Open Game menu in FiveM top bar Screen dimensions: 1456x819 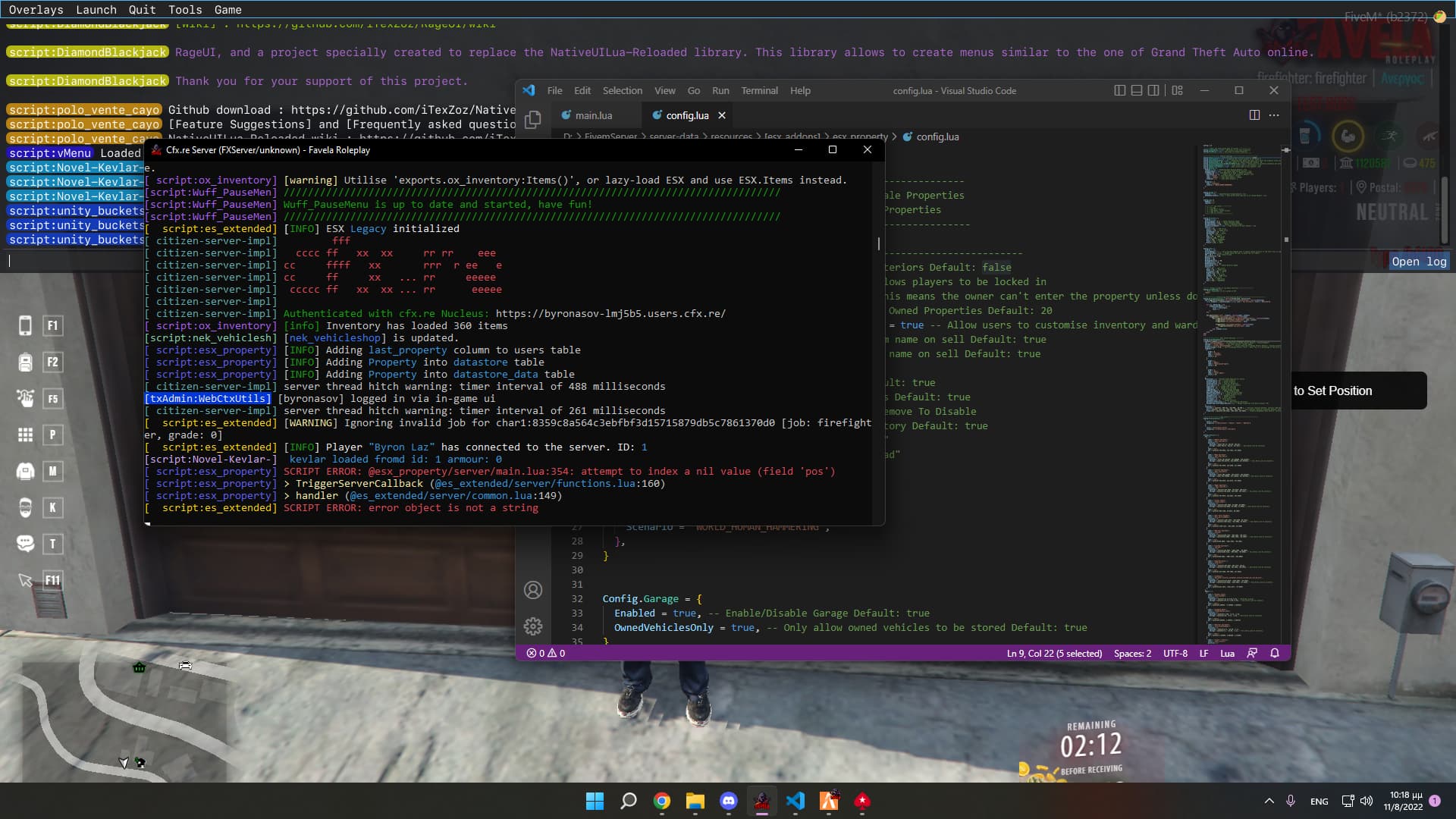[x=227, y=10]
